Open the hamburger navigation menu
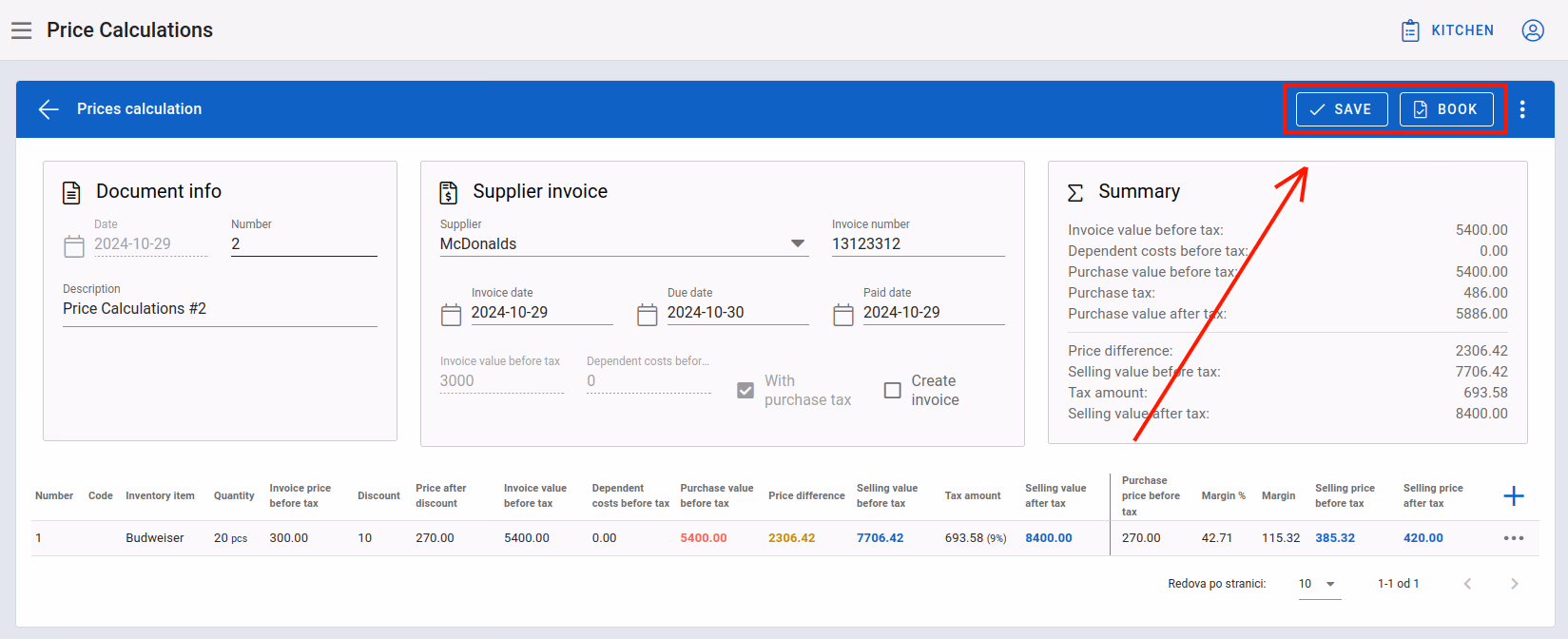This screenshot has width=1568, height=639. pos(21,30)
